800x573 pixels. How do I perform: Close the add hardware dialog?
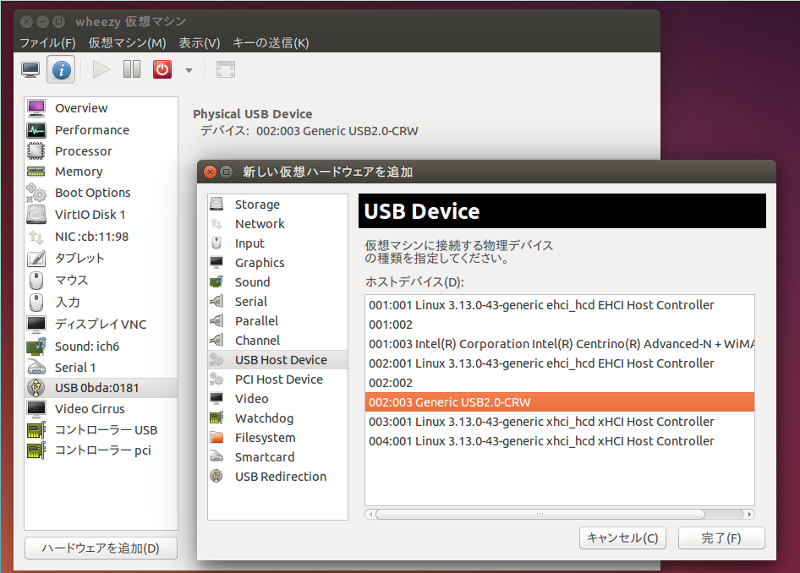[x=210, y=172]
